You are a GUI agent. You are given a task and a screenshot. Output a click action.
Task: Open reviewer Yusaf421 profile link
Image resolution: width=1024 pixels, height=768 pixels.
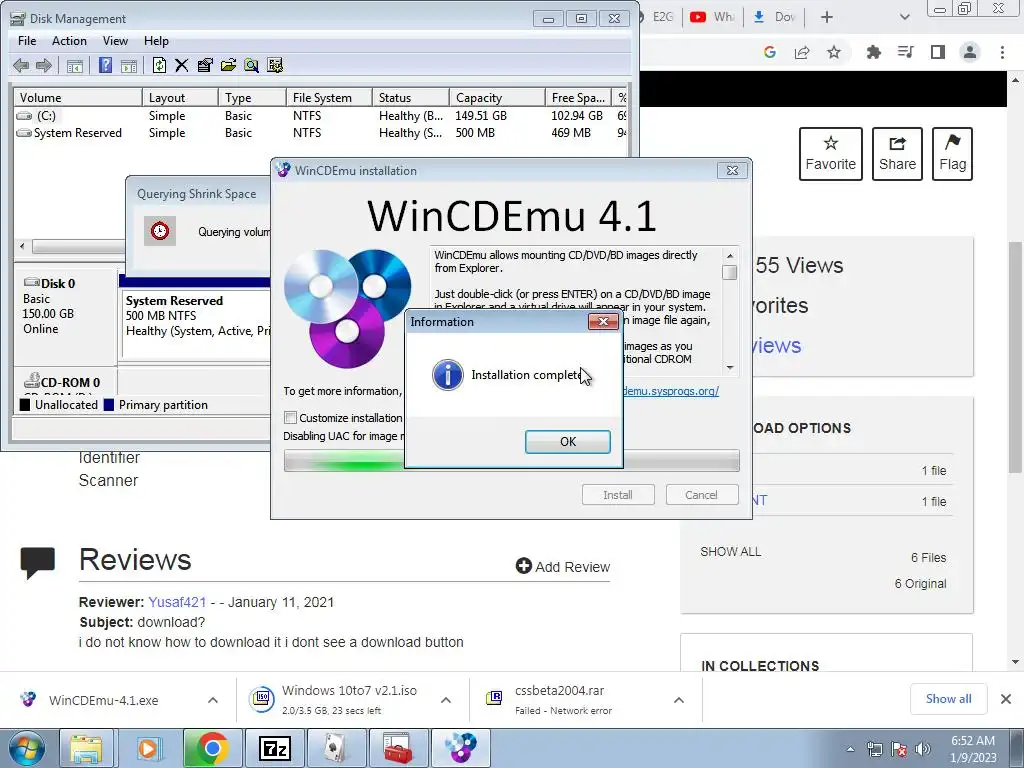[x=177, y=602]
